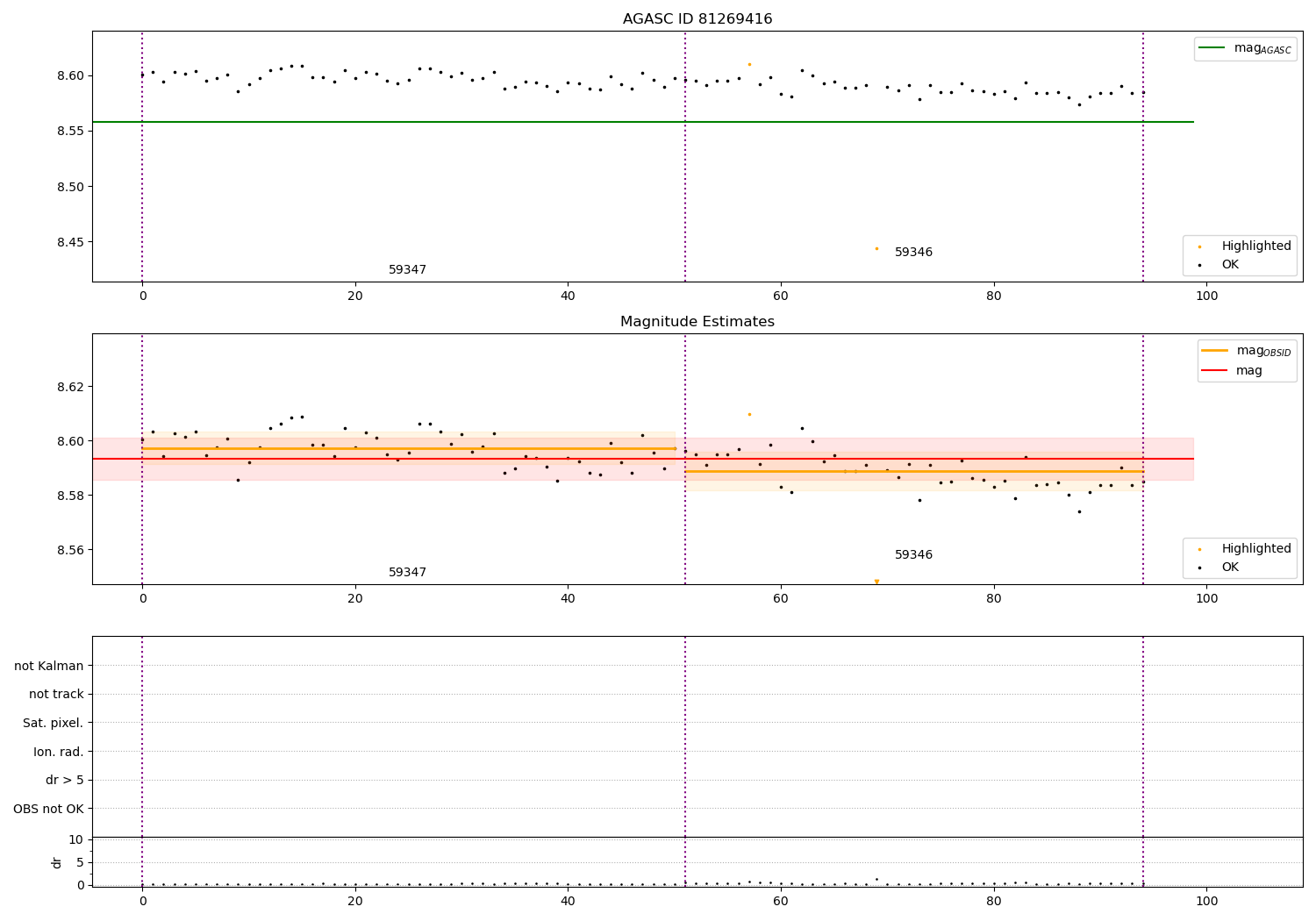Click the 8.62 y-axis tick label
Image resolution: width=1316 pixels, height=921 pixels.
coord(72,387)
